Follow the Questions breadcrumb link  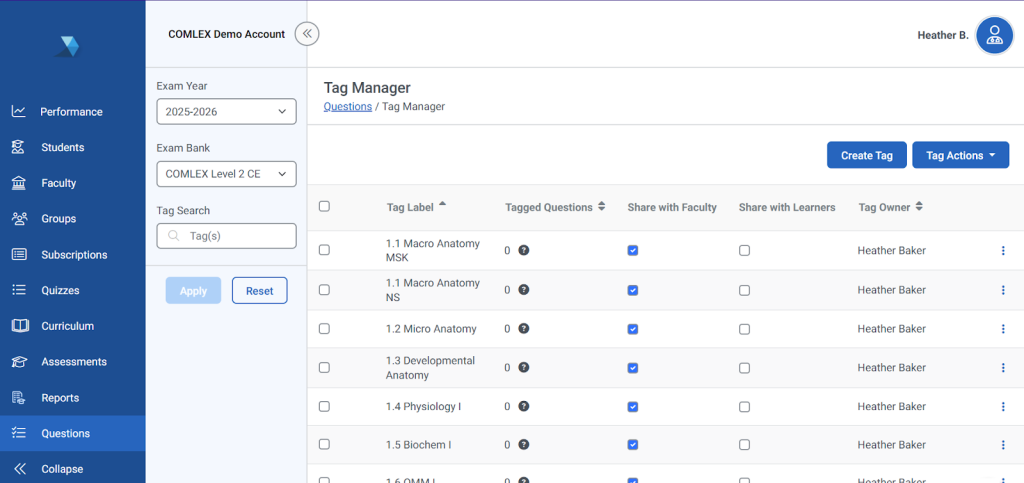click(347, 106)
